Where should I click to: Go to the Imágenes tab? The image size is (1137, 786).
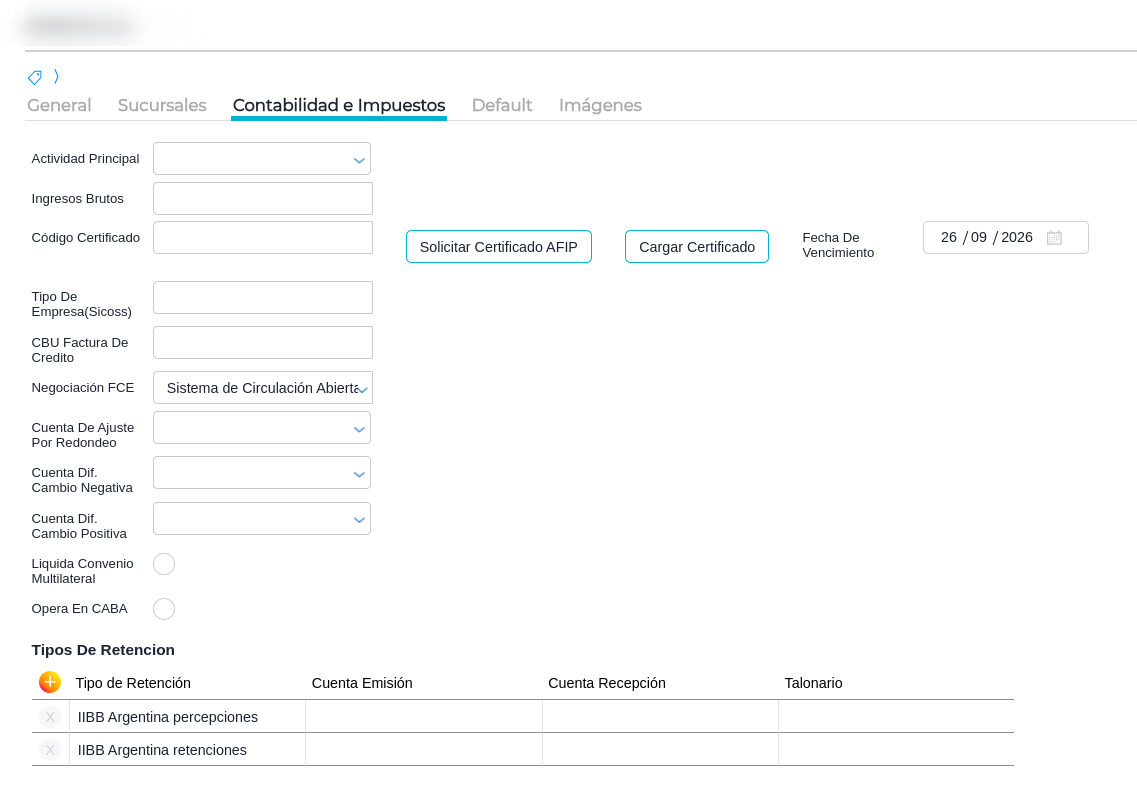(x=600, y=105)
